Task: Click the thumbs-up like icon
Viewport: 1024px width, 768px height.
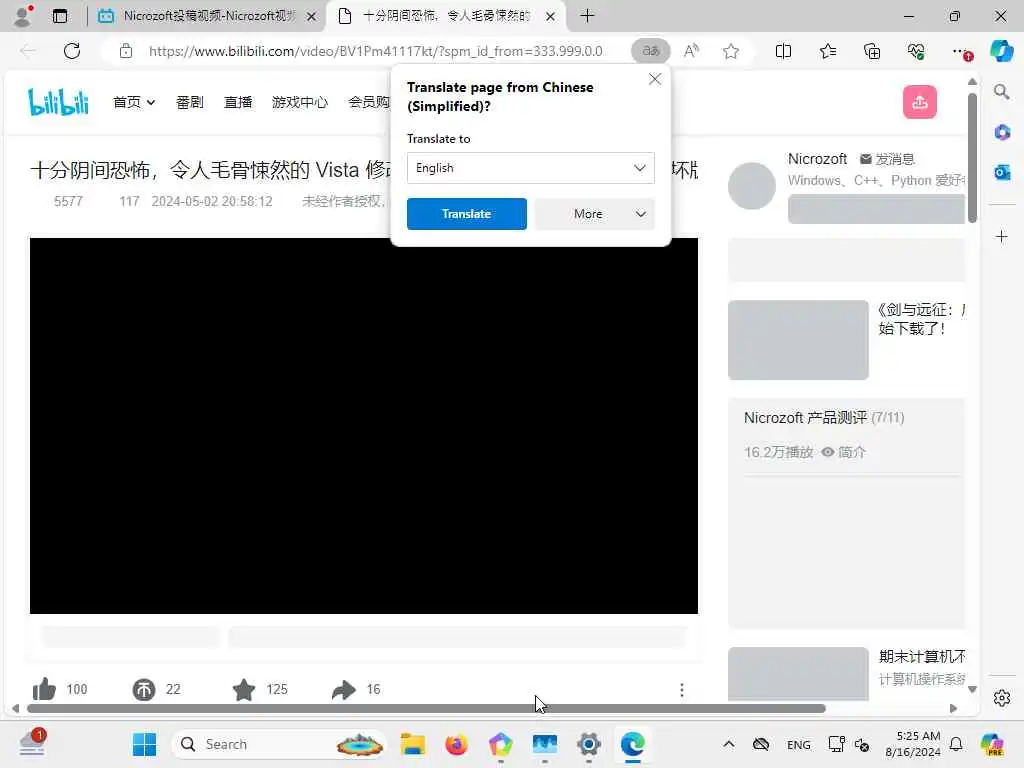Action: point(44,689)
